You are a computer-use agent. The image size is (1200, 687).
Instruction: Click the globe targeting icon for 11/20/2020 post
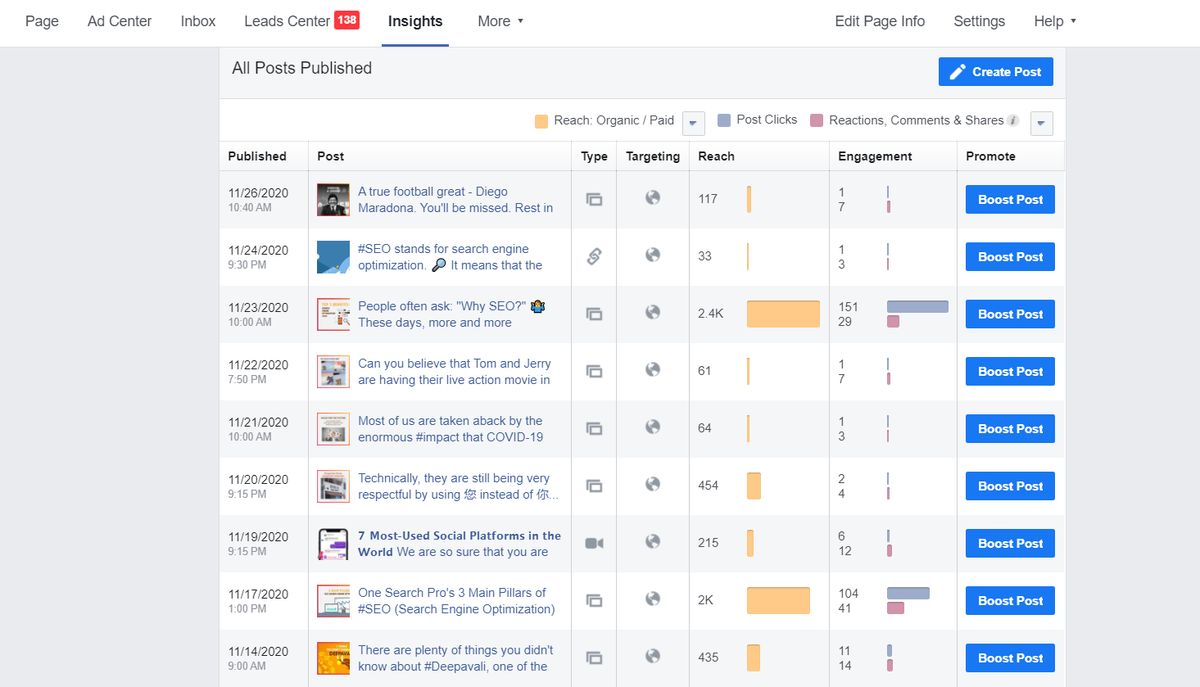coord(653,484)
